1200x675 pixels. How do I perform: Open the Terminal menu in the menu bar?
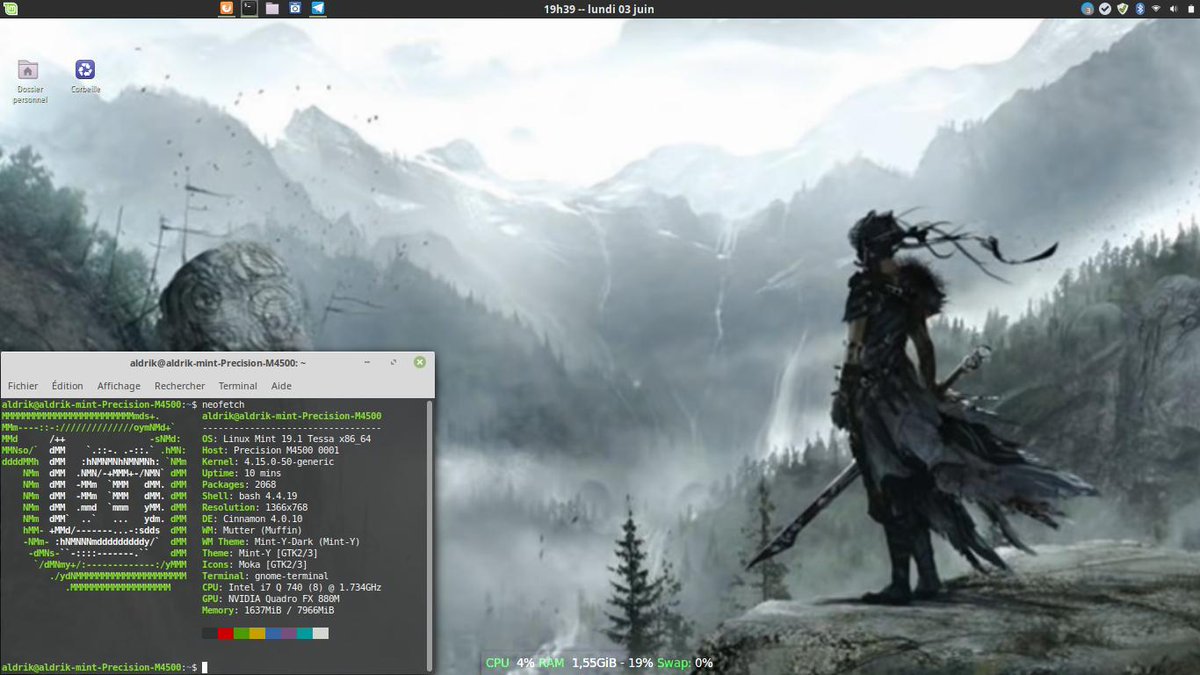click(237, 385)
